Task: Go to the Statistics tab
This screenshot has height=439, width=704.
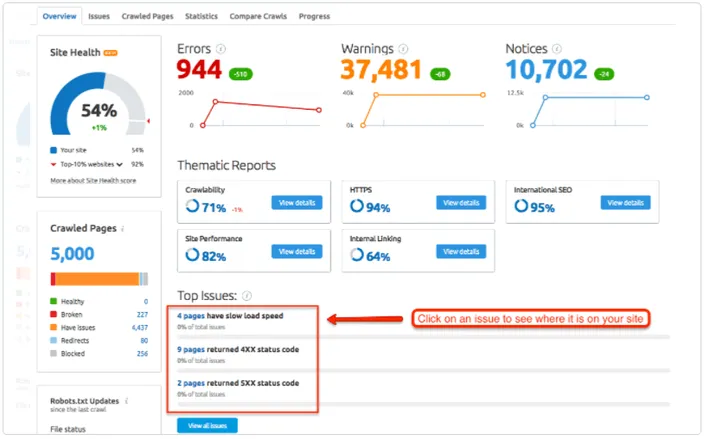Action: pyautogui.click(x=201, y=16)
